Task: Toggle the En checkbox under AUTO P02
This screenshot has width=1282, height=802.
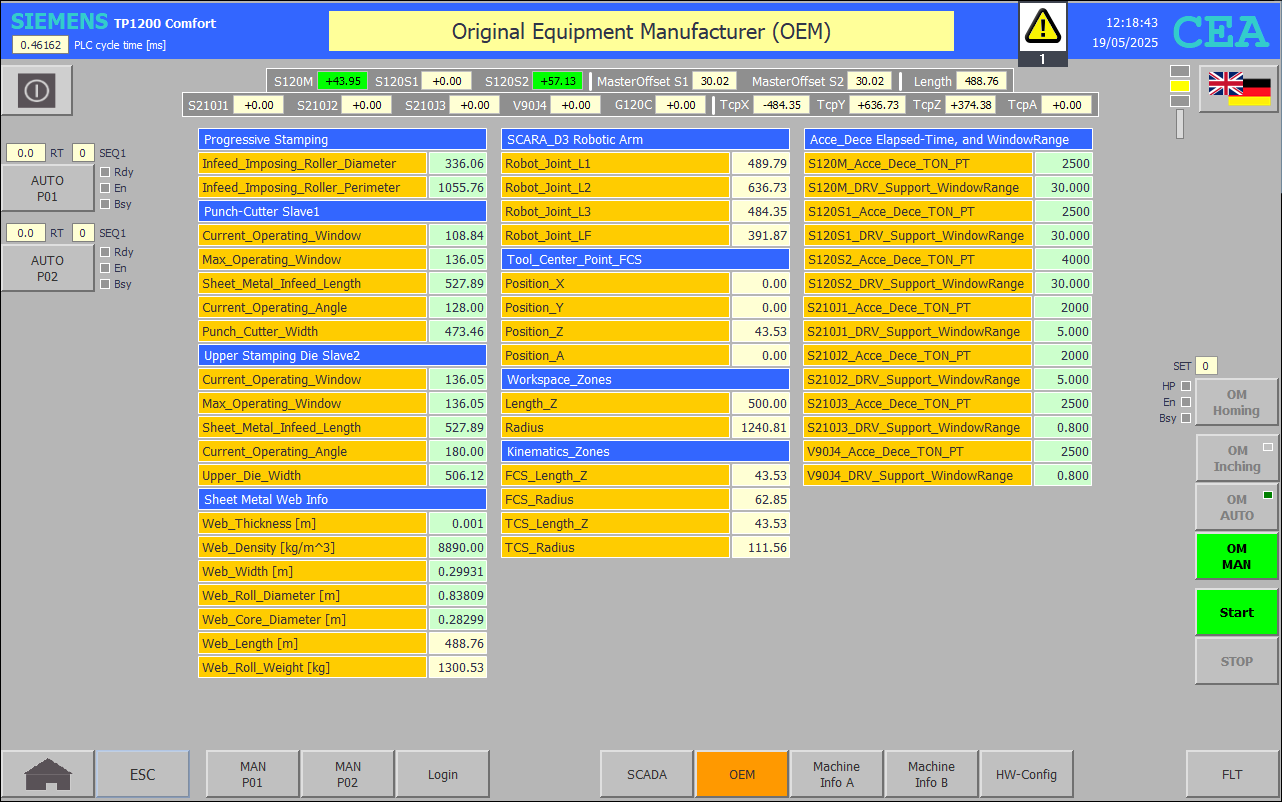Action: click(x=105, y=268)
